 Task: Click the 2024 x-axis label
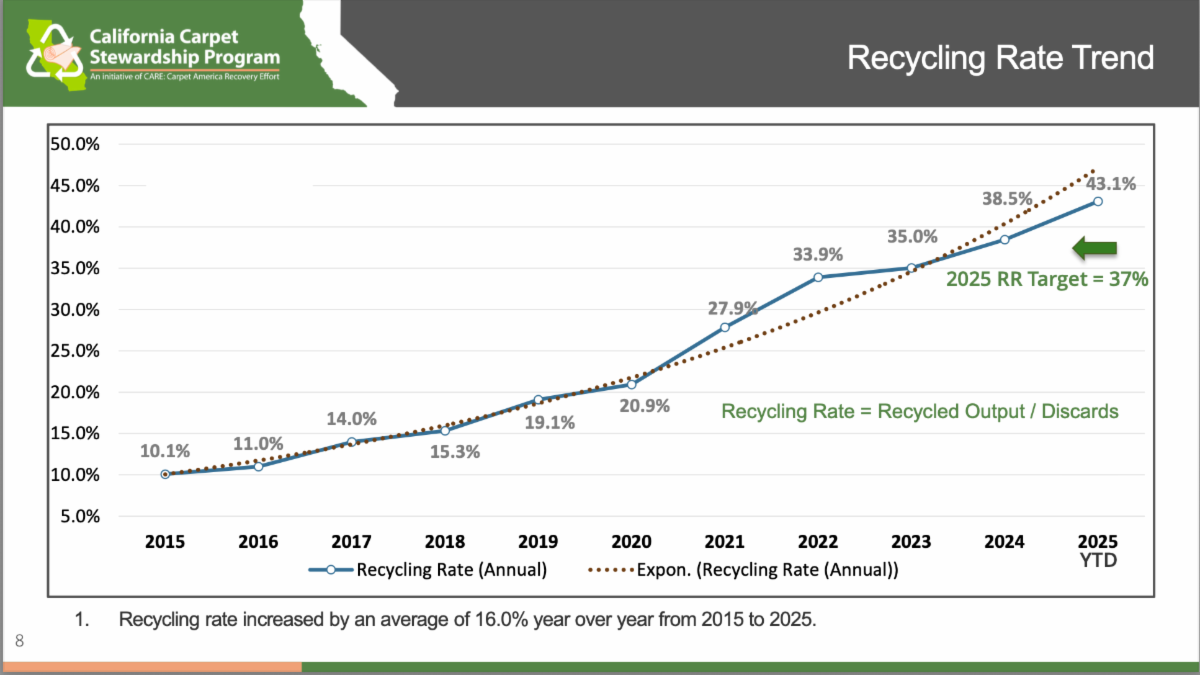[1004, 542]
